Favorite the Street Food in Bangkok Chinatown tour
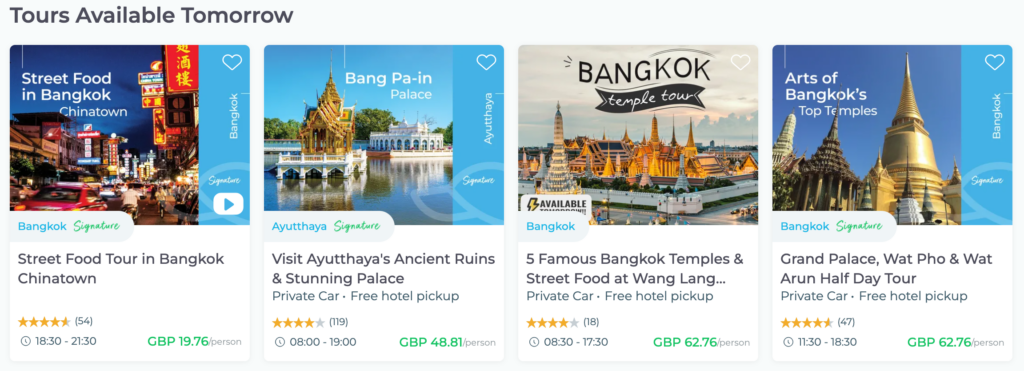 232,62
